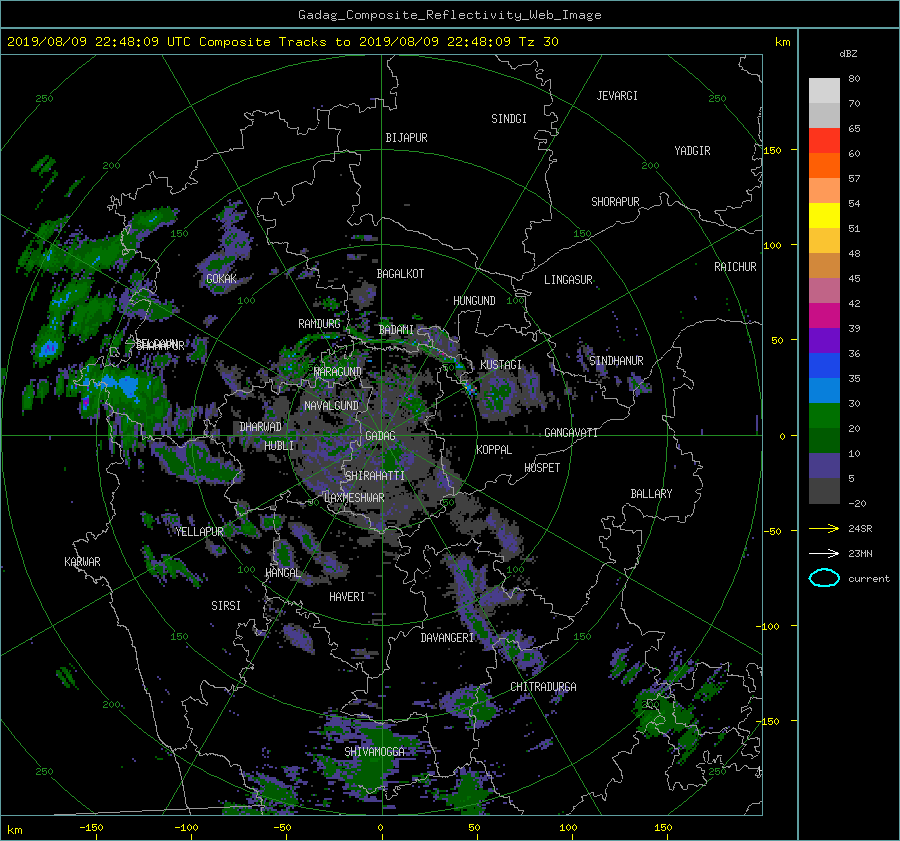Click the DAVANGERI city label
This screenshot has height=841, width=900.
[447, 638]
